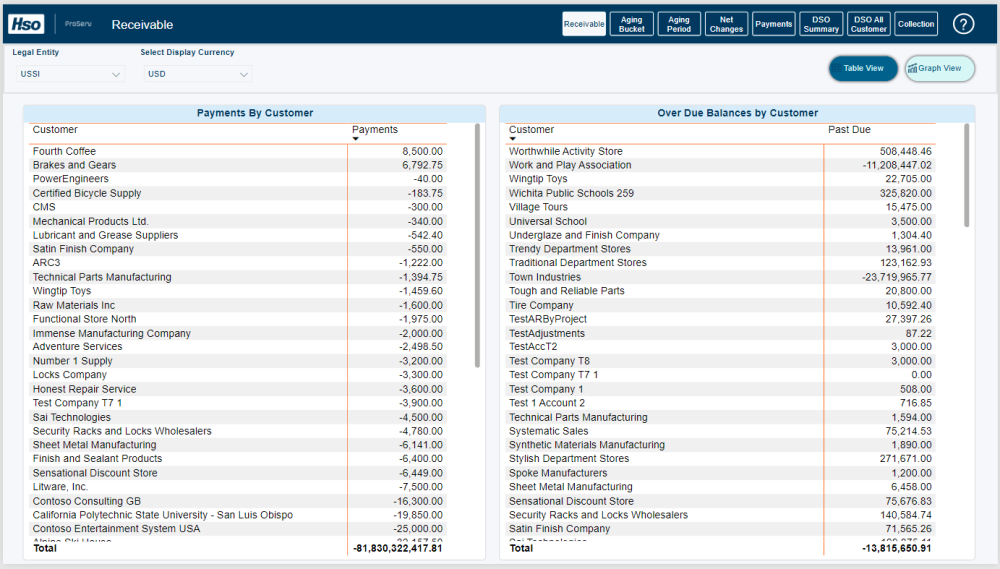
Task: Switch to Table View
Action: pyautogui.click(x=863, y=69)
